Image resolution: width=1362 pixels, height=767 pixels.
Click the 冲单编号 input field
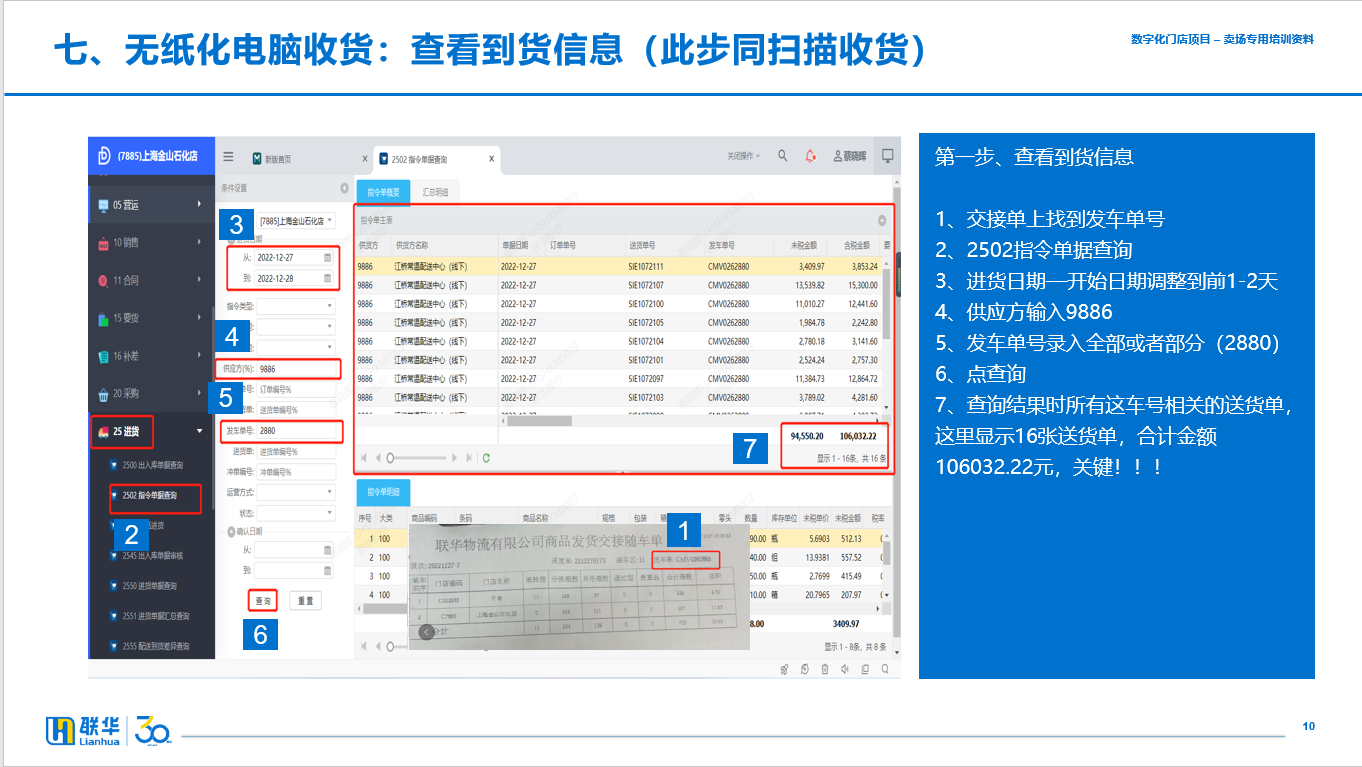(x=296, y=472)
